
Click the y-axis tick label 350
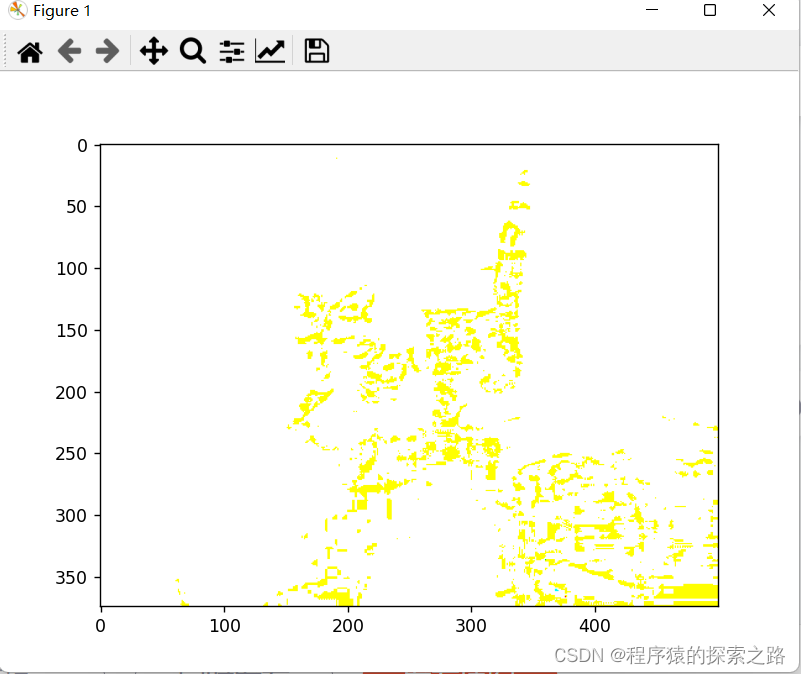pos(72,578)
